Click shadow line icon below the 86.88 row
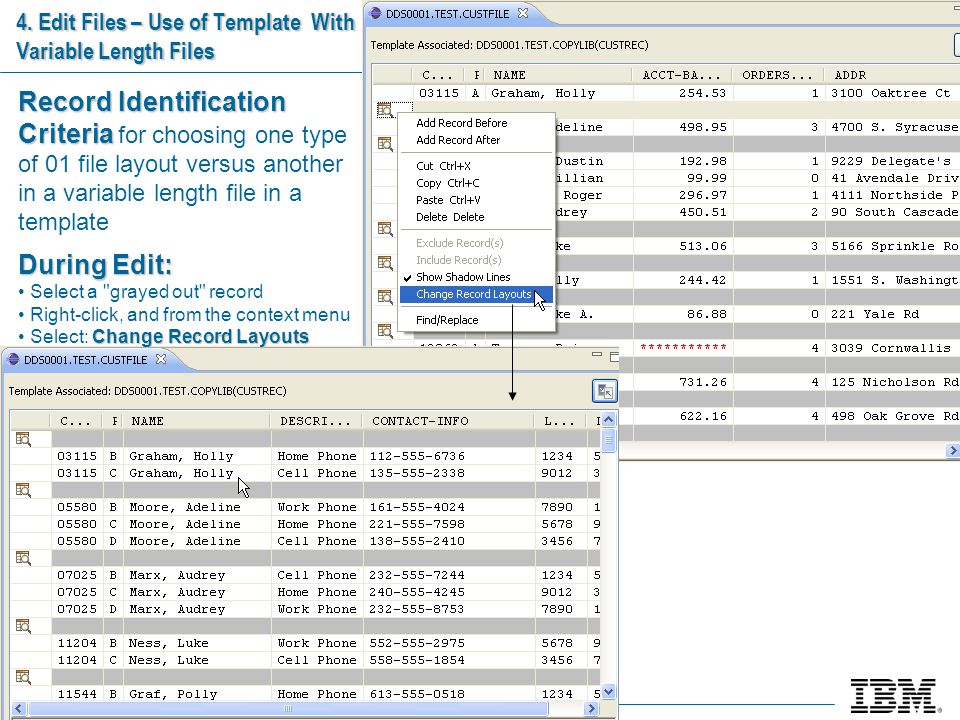Screen dimensions: 960x720 (385, 331)
